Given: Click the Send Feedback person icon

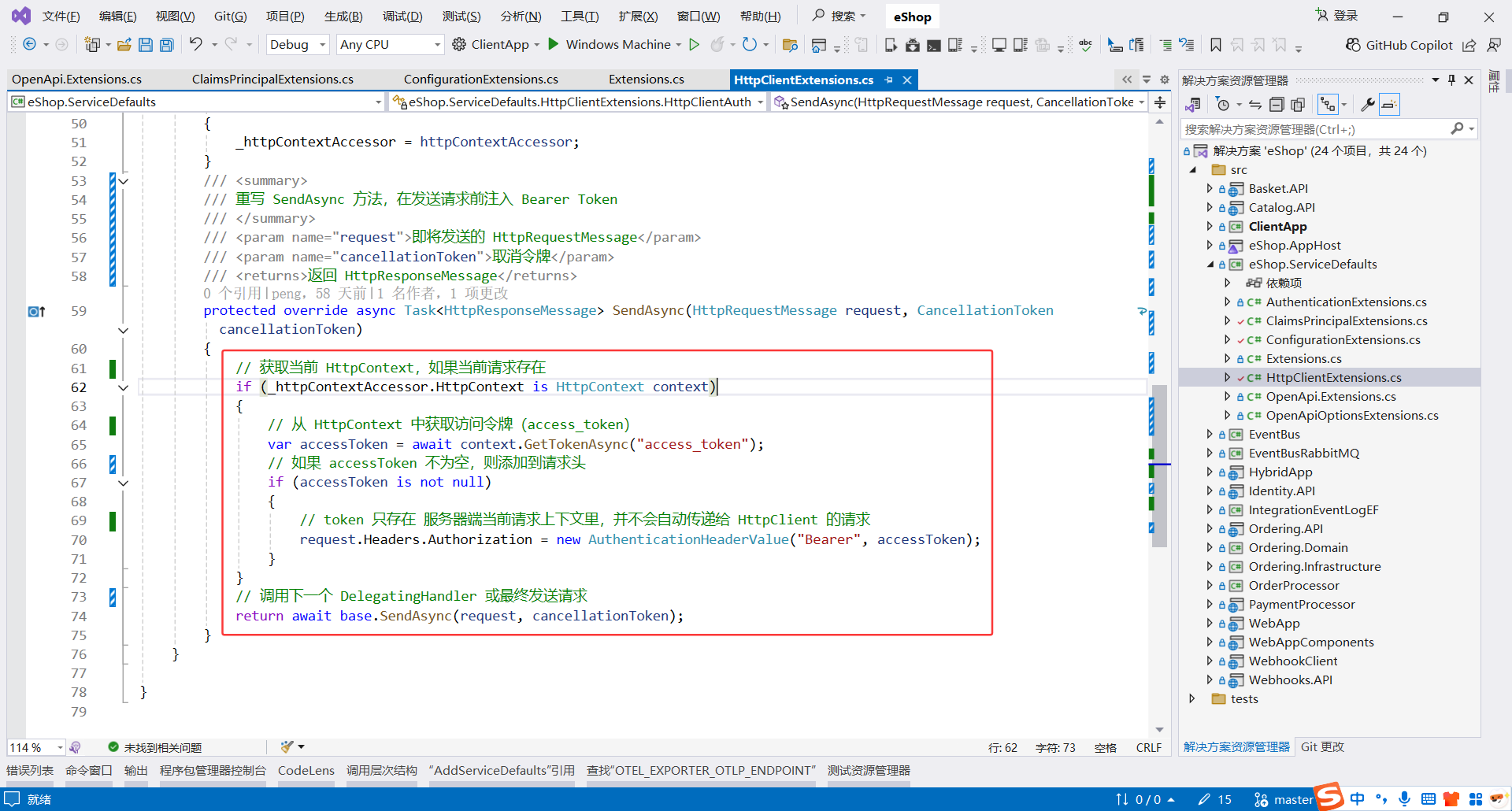Looking at the screenshot, I should pyautogui.click(x=1493, y=45).
